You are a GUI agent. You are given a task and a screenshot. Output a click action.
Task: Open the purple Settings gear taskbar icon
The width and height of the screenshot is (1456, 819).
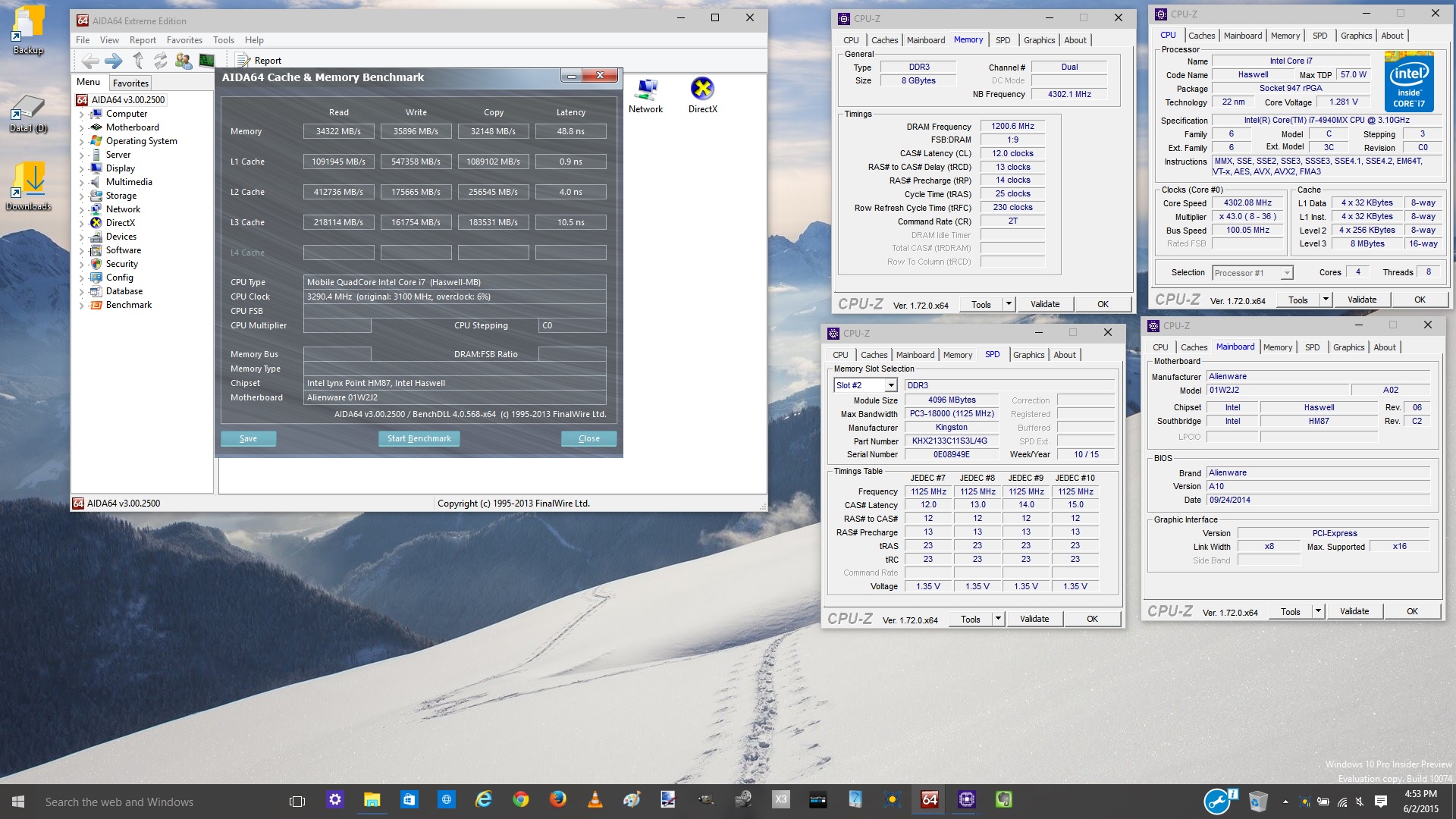334,800
